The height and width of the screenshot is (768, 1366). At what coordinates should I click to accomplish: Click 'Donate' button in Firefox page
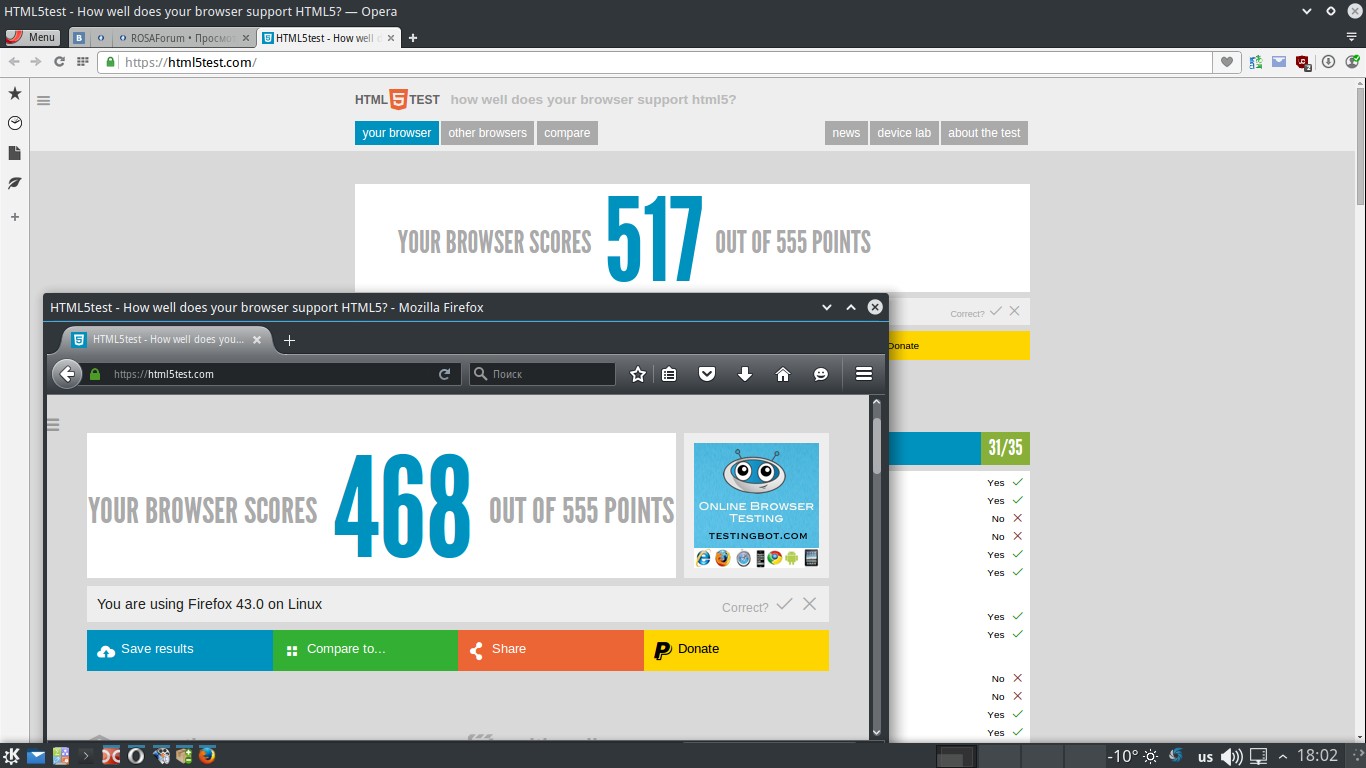(x=736, y=650)
